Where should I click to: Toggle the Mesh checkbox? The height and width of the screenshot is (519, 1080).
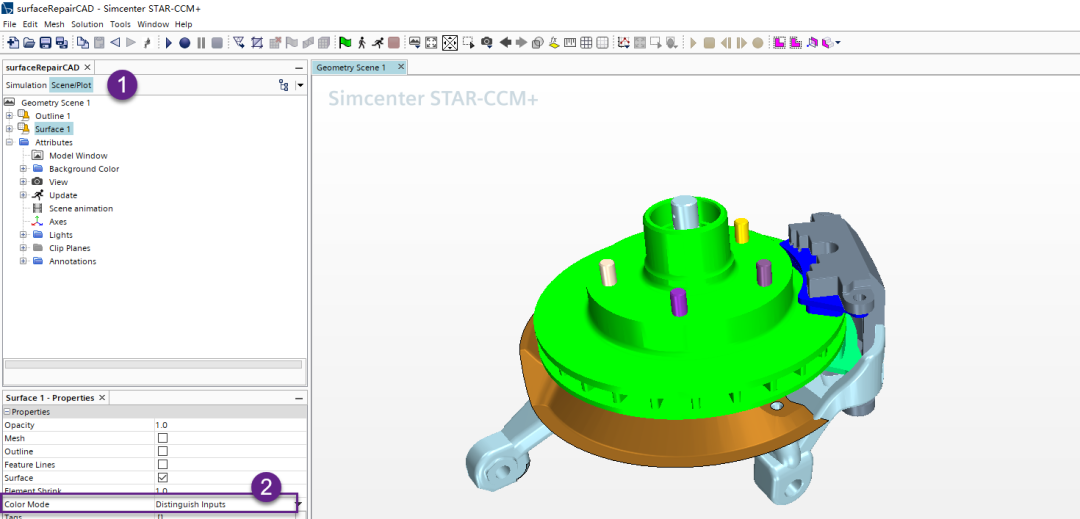tap(163, 438)
